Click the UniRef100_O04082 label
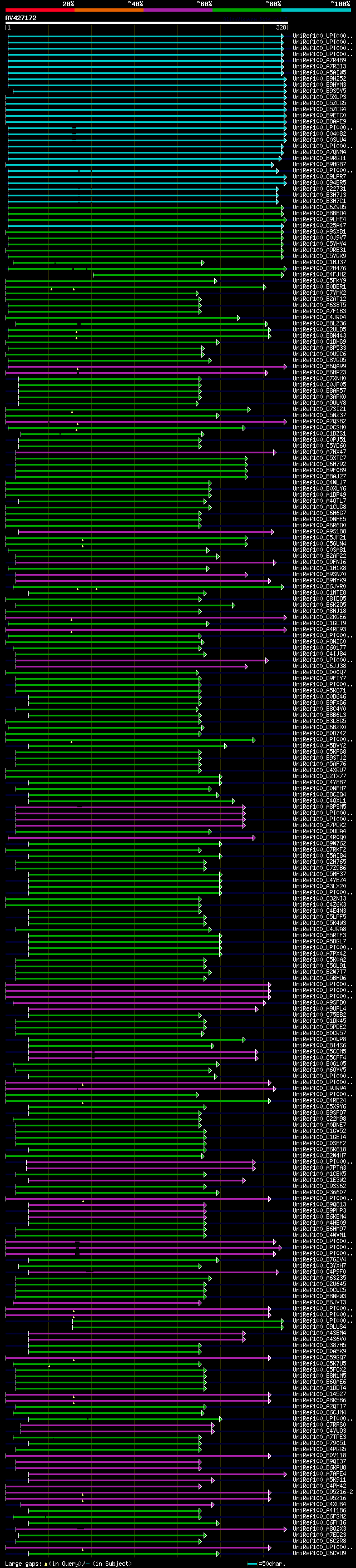The height and width of the screenshot is (1568, 356). tap(319, 134)
